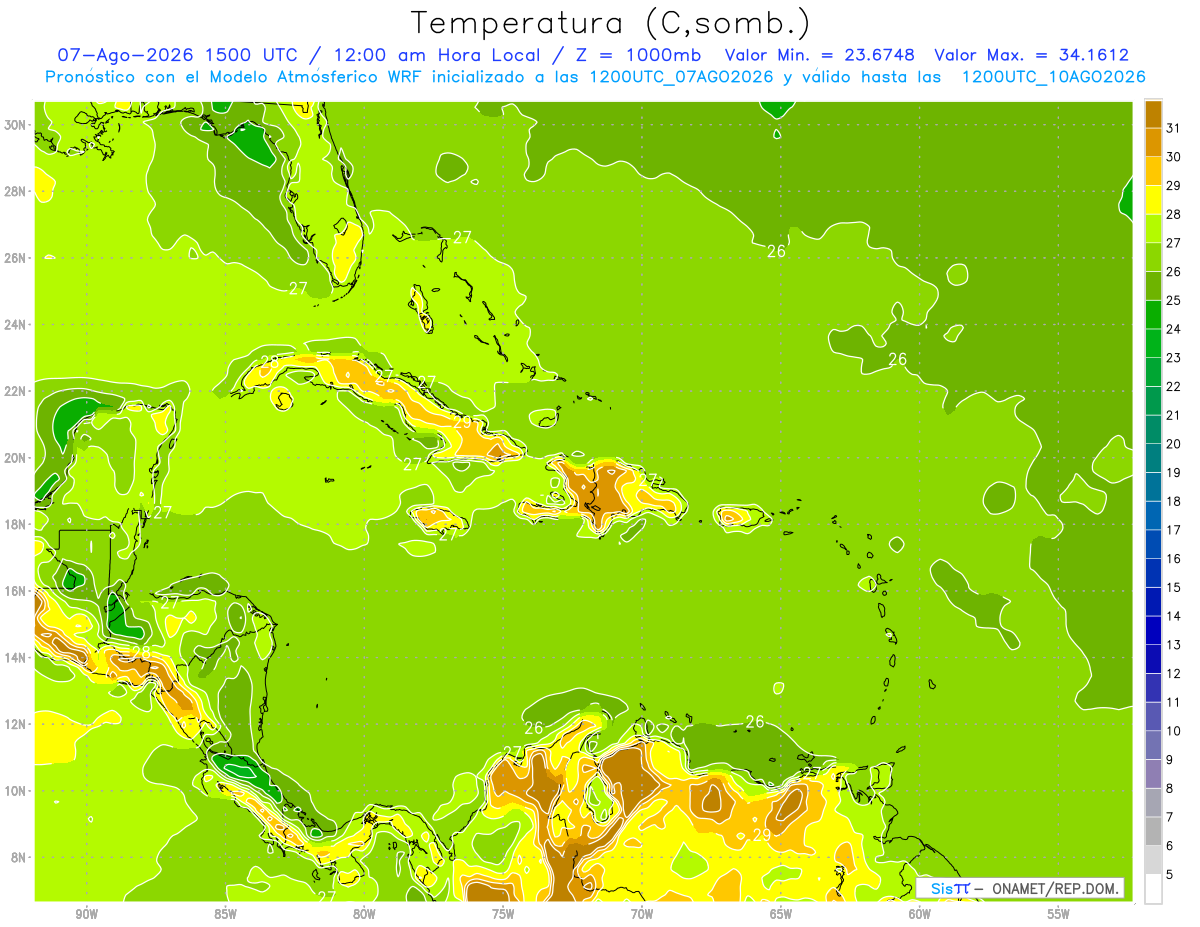Viewport: 1200px width, 927px height.
Task: Select the '55W' longitude axis label
Action: click(1059, 915)
